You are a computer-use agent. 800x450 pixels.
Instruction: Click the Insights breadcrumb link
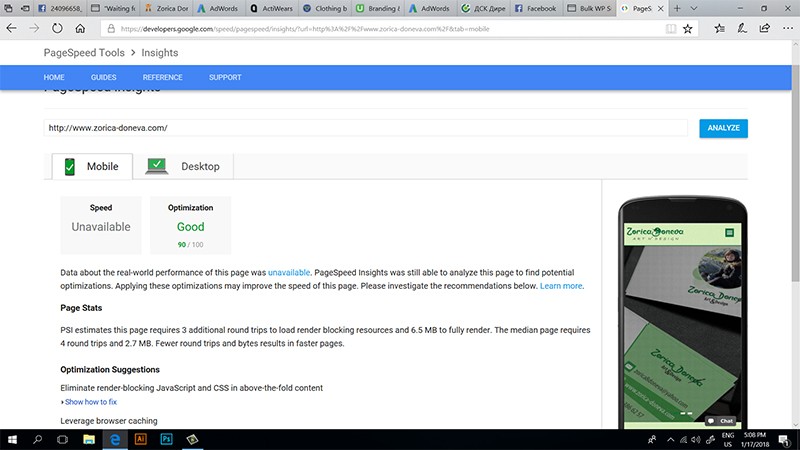160,53
